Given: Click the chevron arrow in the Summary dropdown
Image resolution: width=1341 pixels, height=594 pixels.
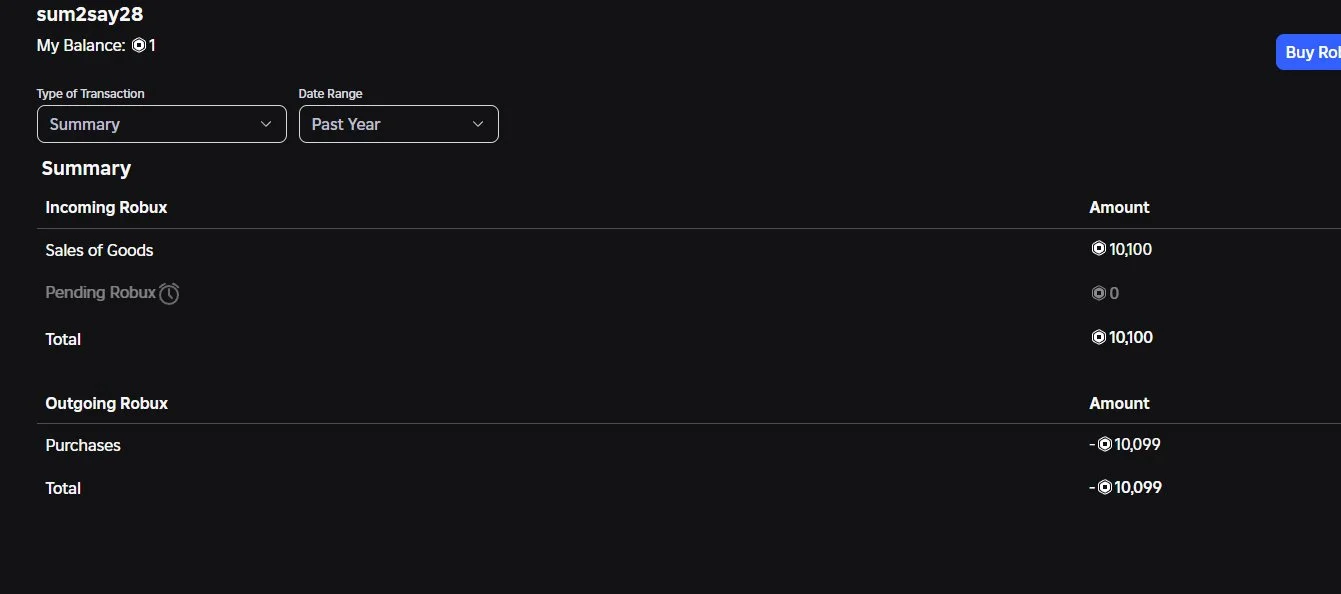Looking at the screenshot, I should click(266, 124).
